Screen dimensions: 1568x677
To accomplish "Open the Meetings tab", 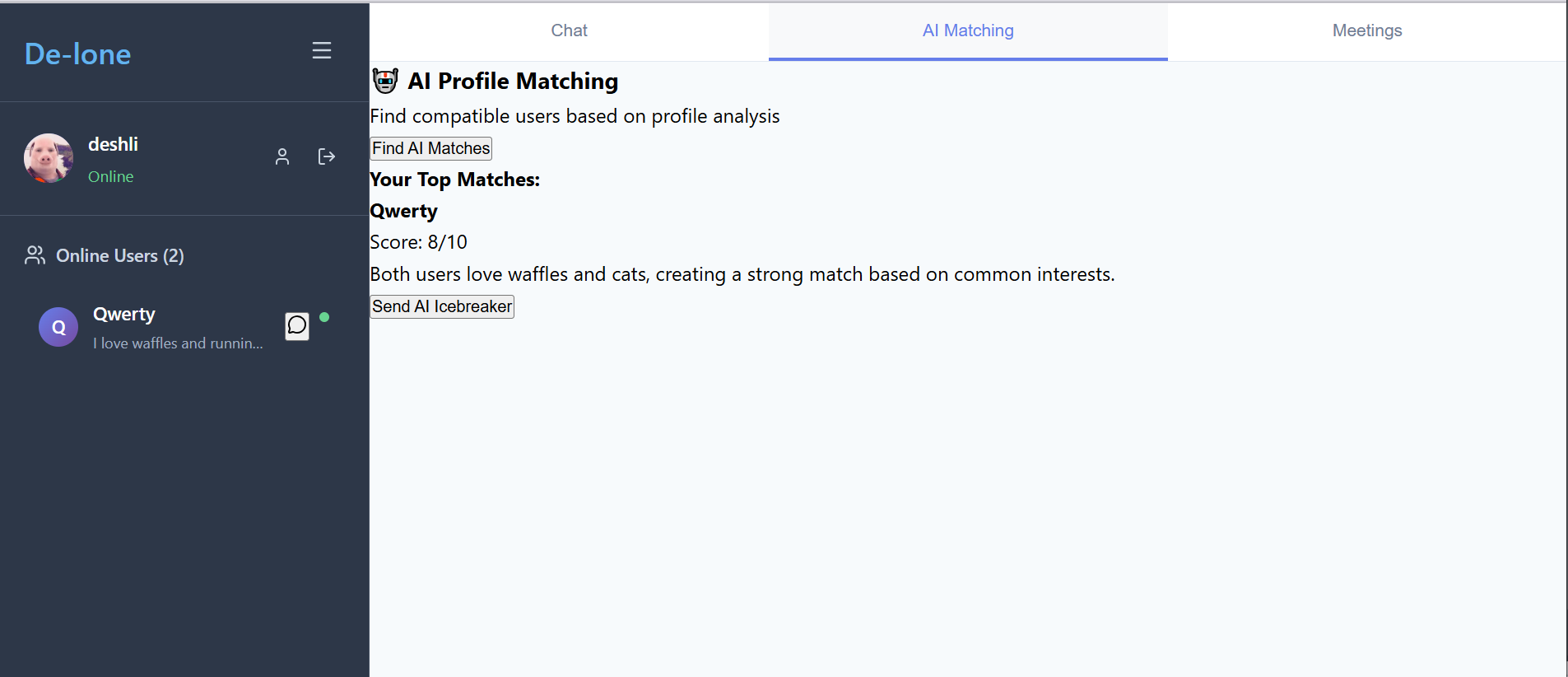I will tap(1366, 31).
